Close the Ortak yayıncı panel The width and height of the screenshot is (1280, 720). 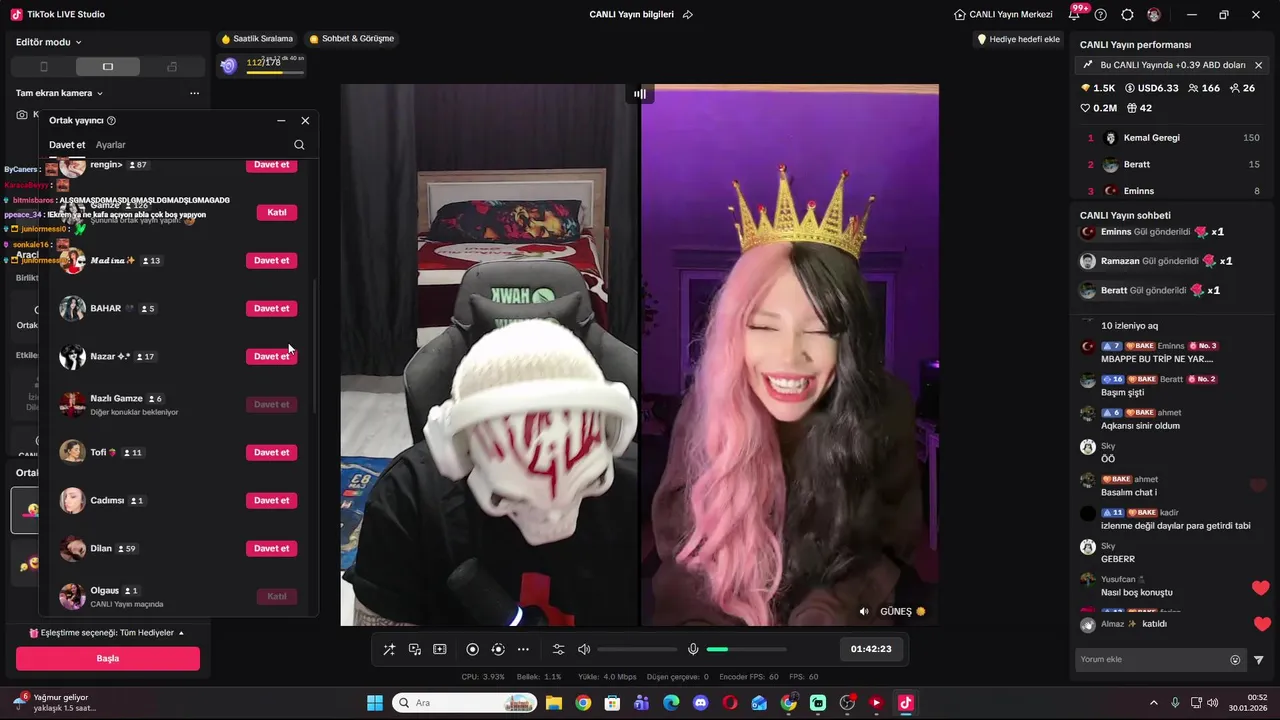[305, 120]
